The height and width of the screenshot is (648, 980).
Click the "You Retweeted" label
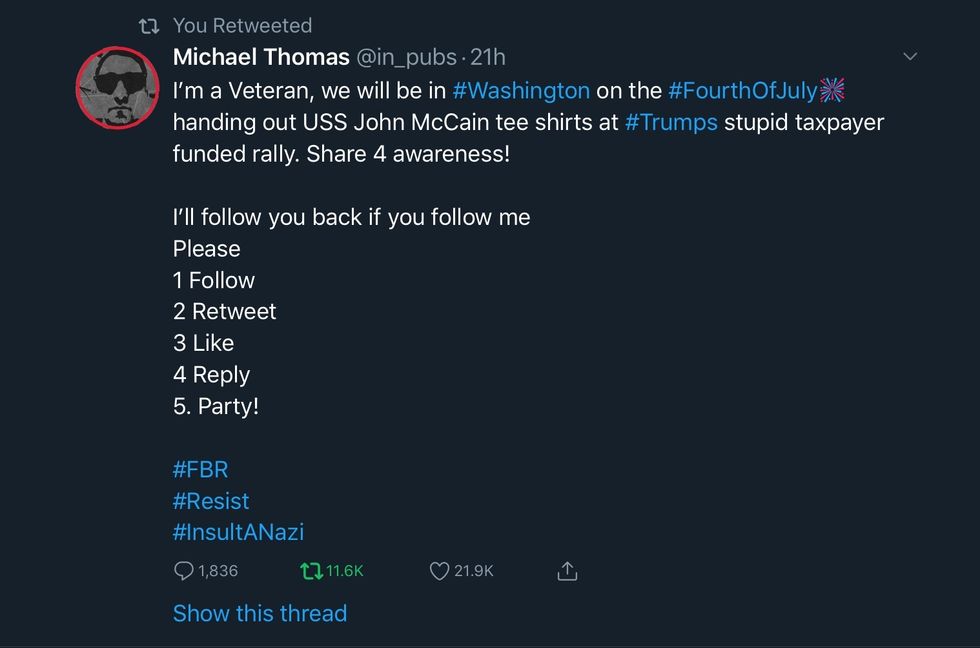click(242, 26)
